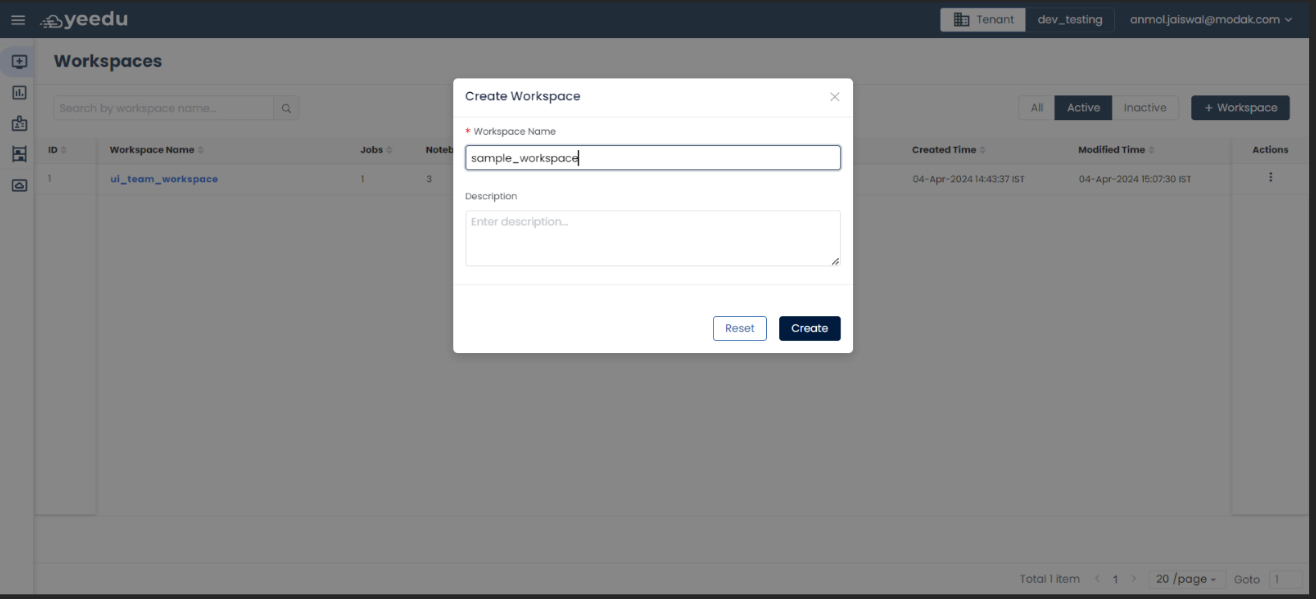Click the Reset button
This screenshot has width=1316, height=599.
[x=740, y=328]
